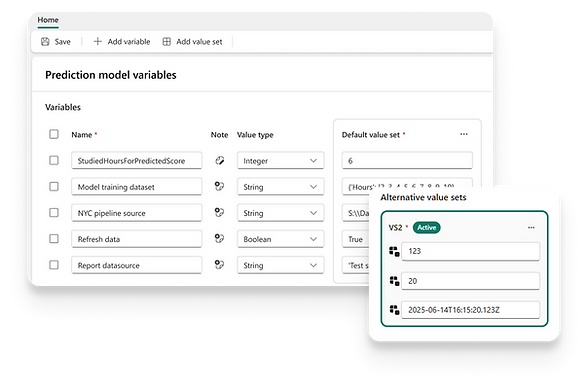Image resolution: width=588 pixels, height=387 pixels.
Task: Click Add value set
Action: point(192,42)
